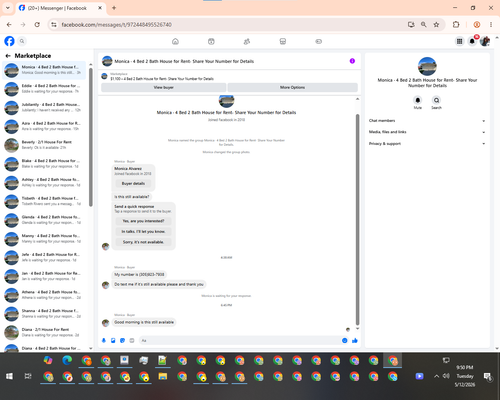
Task: Open Windows Start menu
Action: (9, 376)
